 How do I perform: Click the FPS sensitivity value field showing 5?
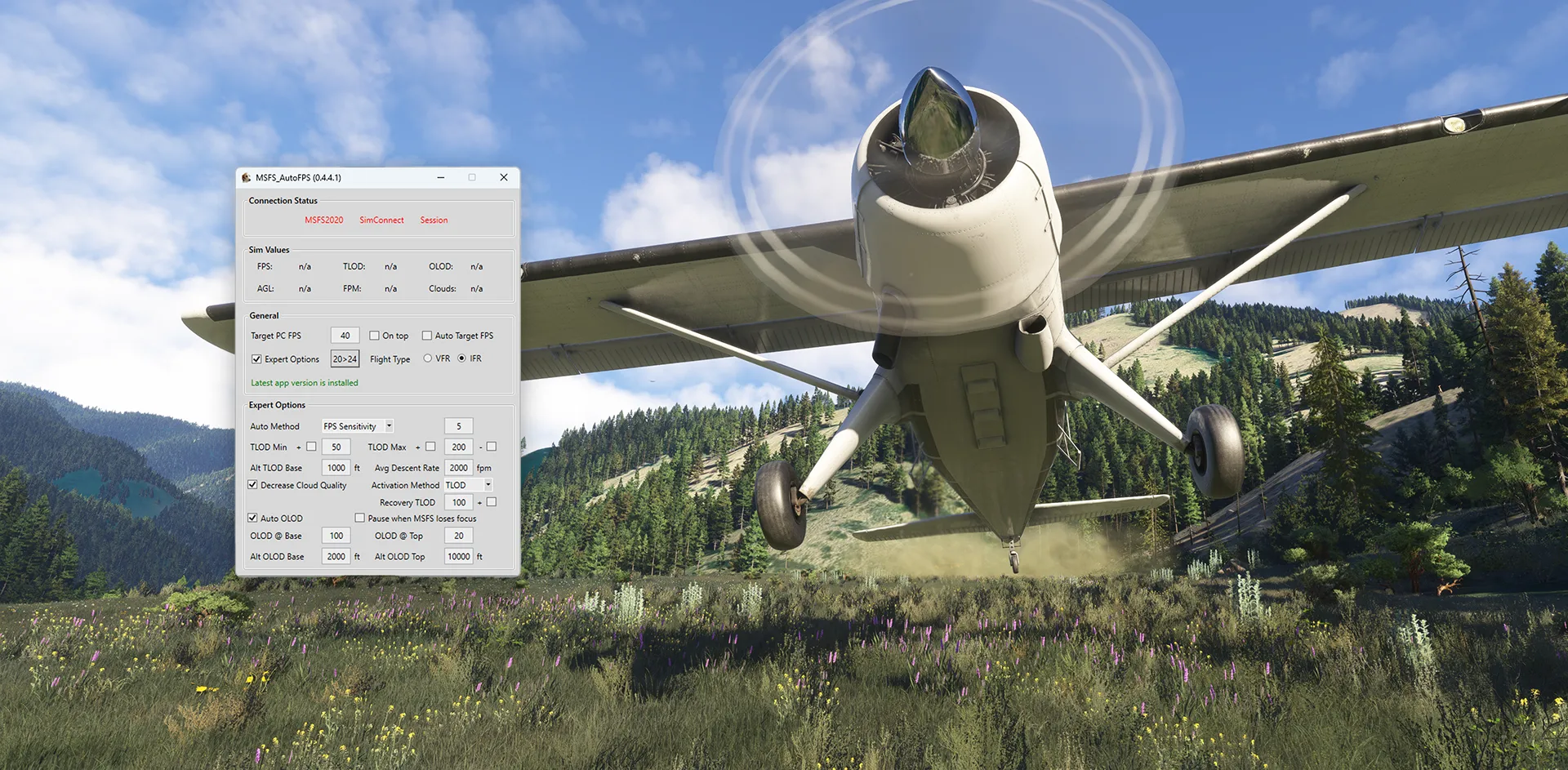459,426
